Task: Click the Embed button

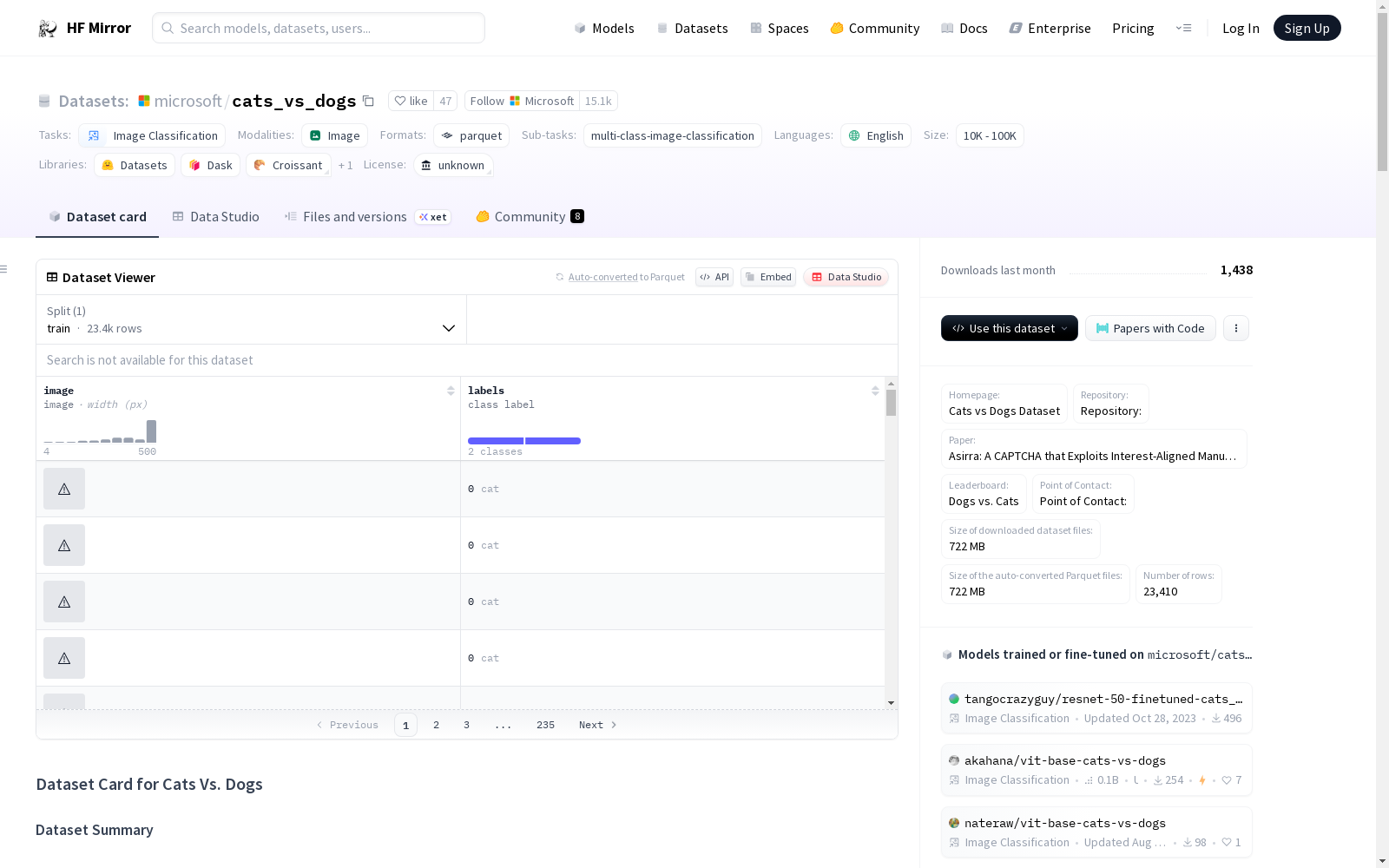Action: pyautogui.click(x=768, y=277)
